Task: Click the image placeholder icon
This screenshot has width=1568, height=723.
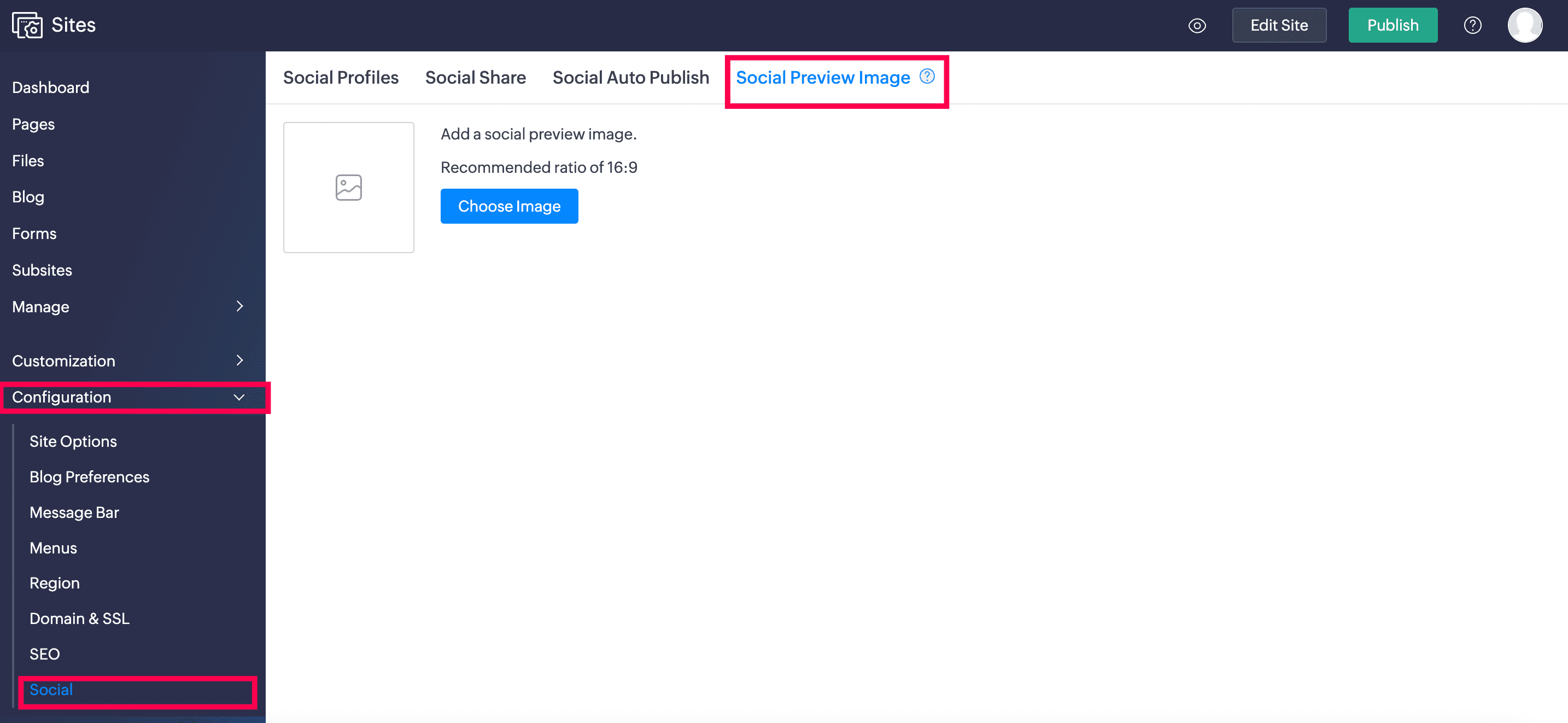Action: pos(348,188)
